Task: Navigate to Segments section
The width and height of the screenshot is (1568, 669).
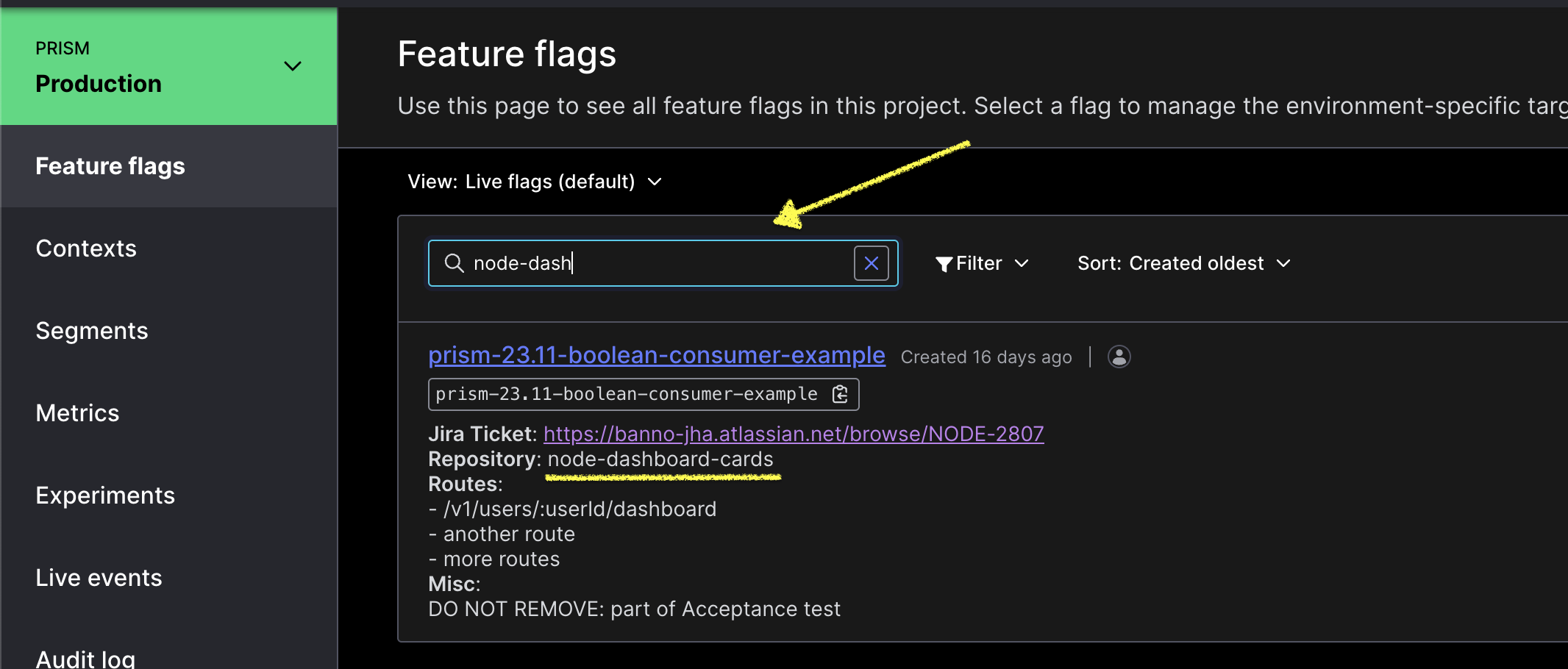Action: tap(92, 331)
